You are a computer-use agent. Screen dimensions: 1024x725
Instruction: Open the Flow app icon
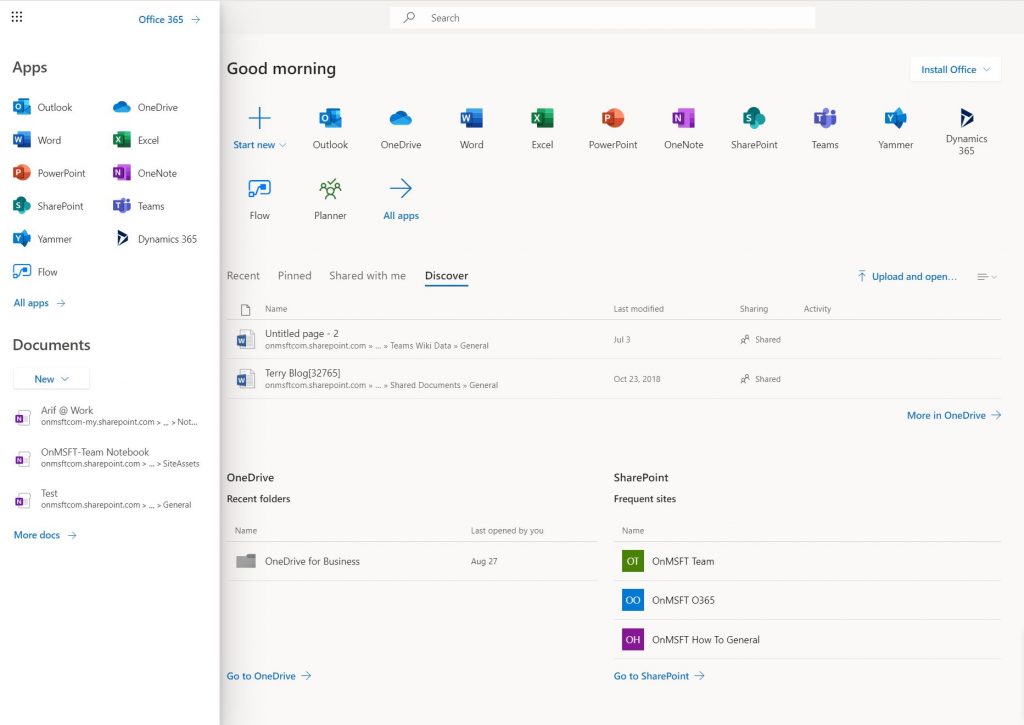[259, 190]
